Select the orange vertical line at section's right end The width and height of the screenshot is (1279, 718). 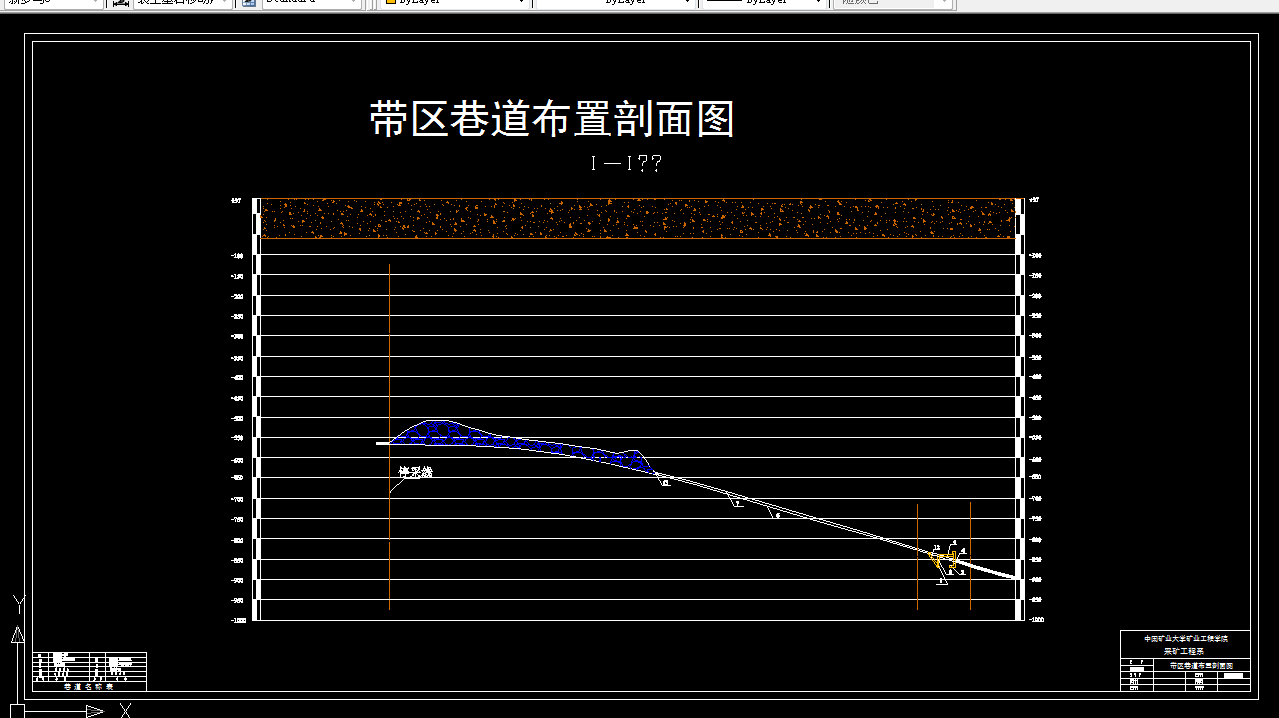(x=970, y=556)
